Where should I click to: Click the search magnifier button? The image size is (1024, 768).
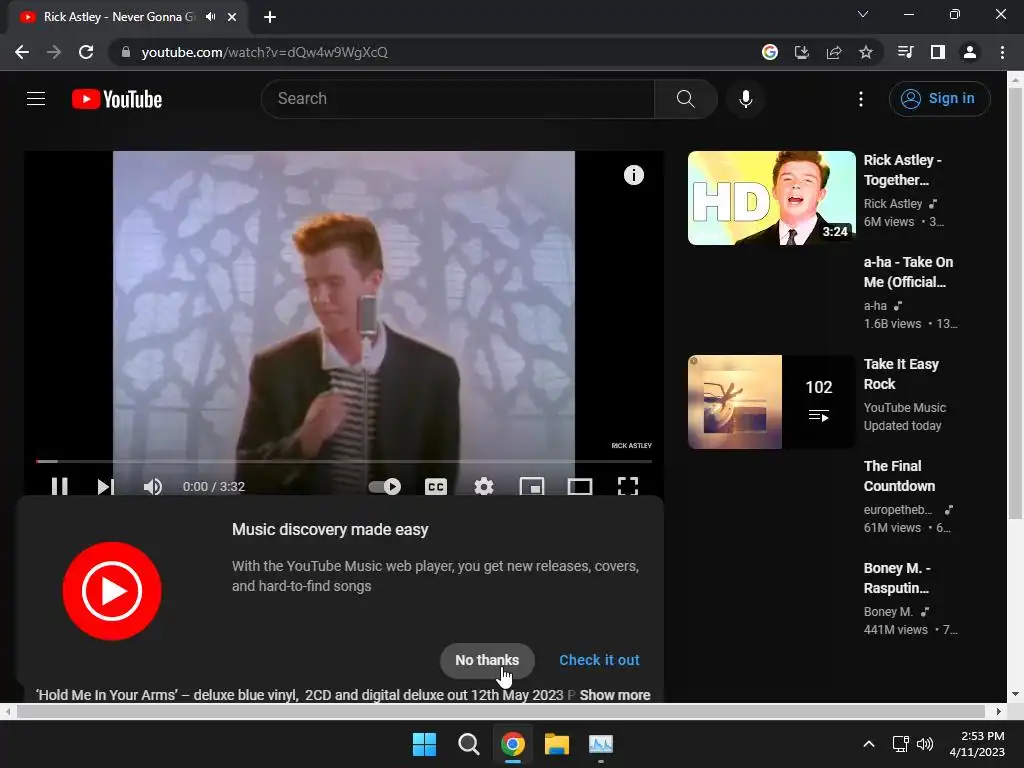pyautogui.click(x=686, y=99)
